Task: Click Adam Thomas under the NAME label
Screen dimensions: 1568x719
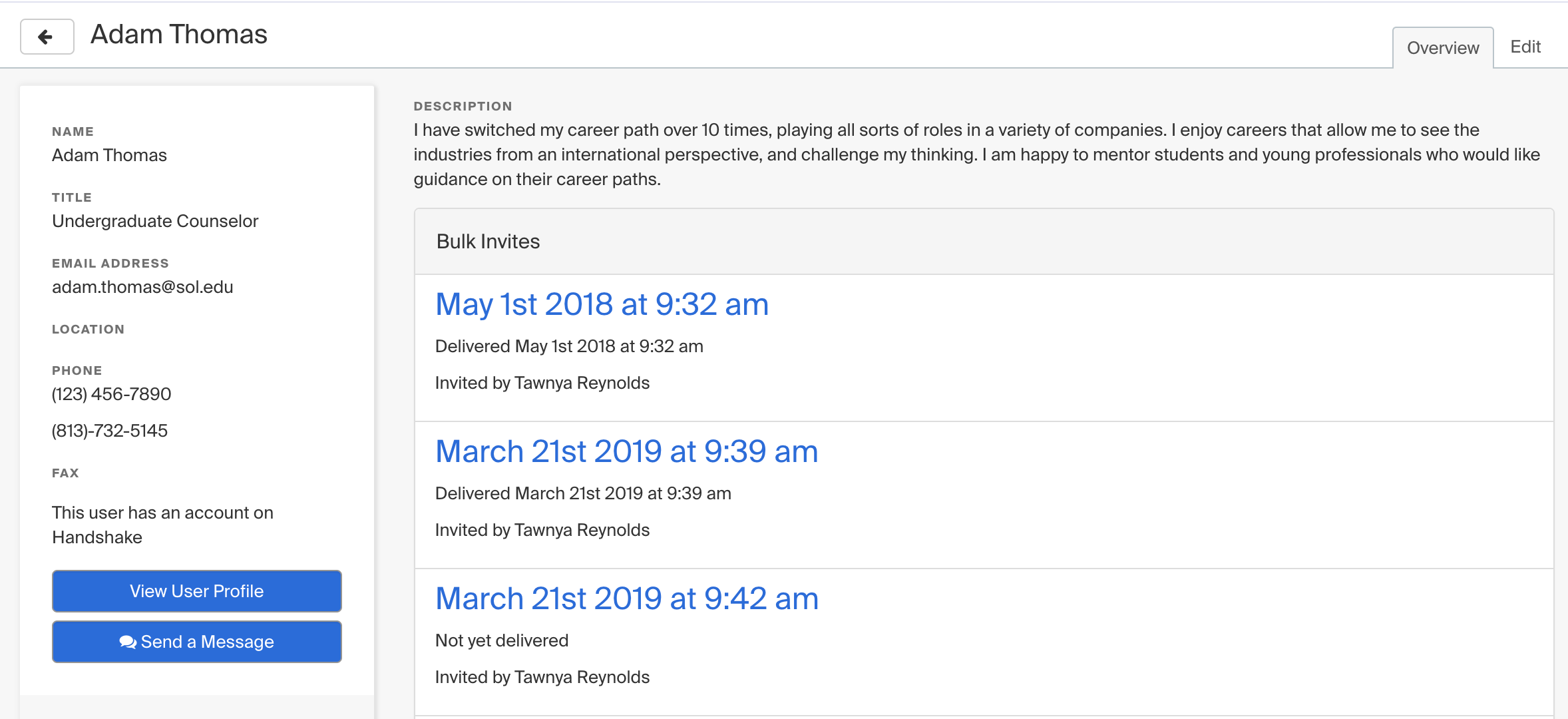Action: pos(109,155)
